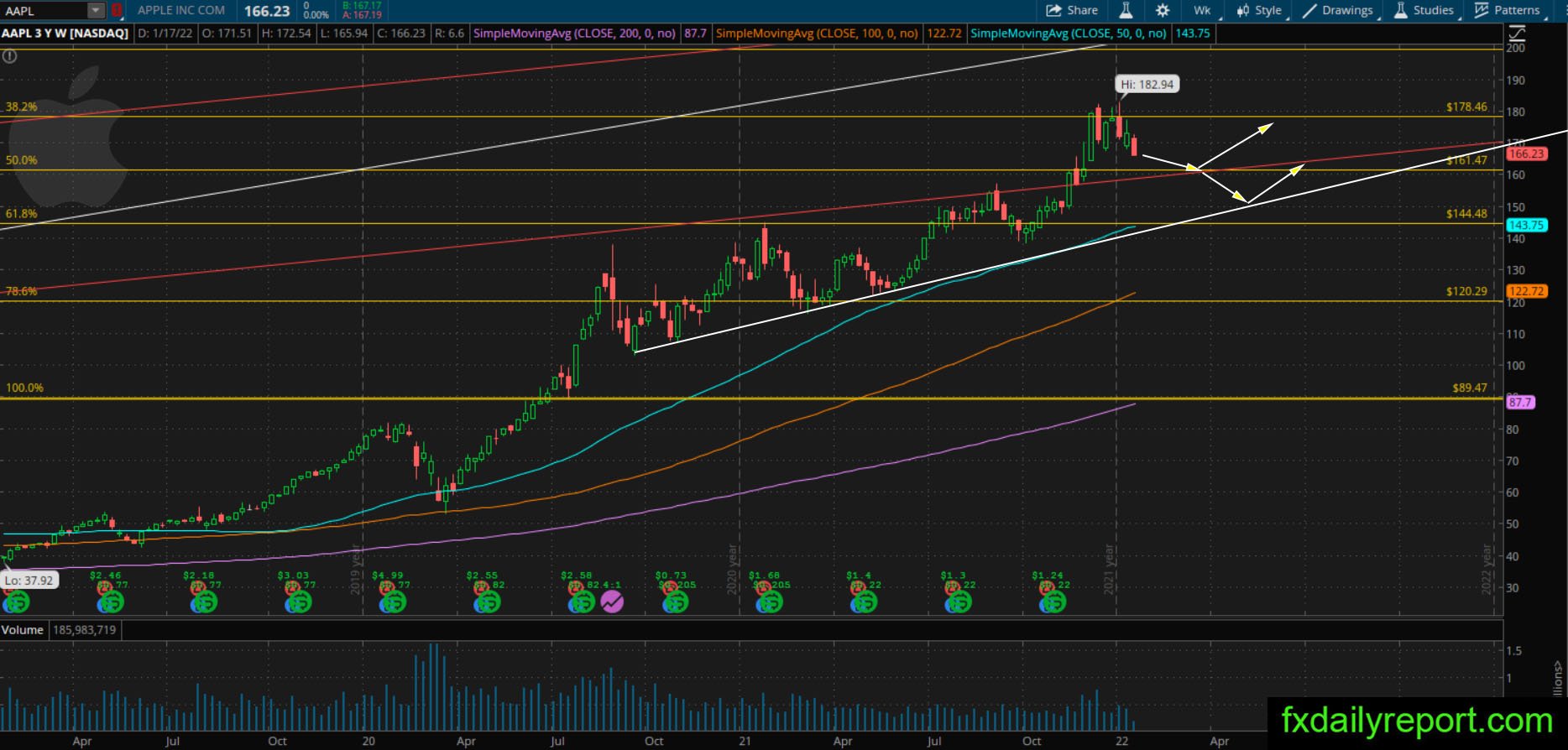
Task: Click the O: 171.51 open value
Action: pyautogui.click(x=227, y=34)
